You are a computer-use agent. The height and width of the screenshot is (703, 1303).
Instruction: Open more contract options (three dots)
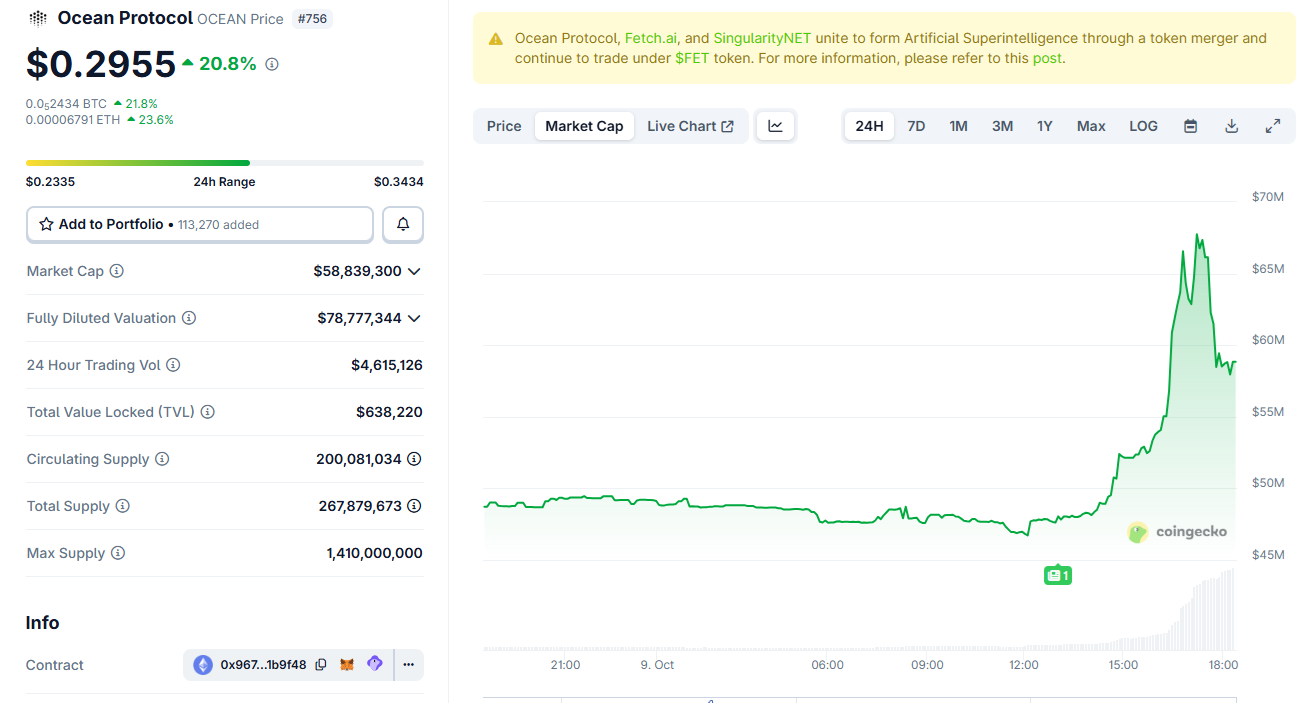coord(408,665)
